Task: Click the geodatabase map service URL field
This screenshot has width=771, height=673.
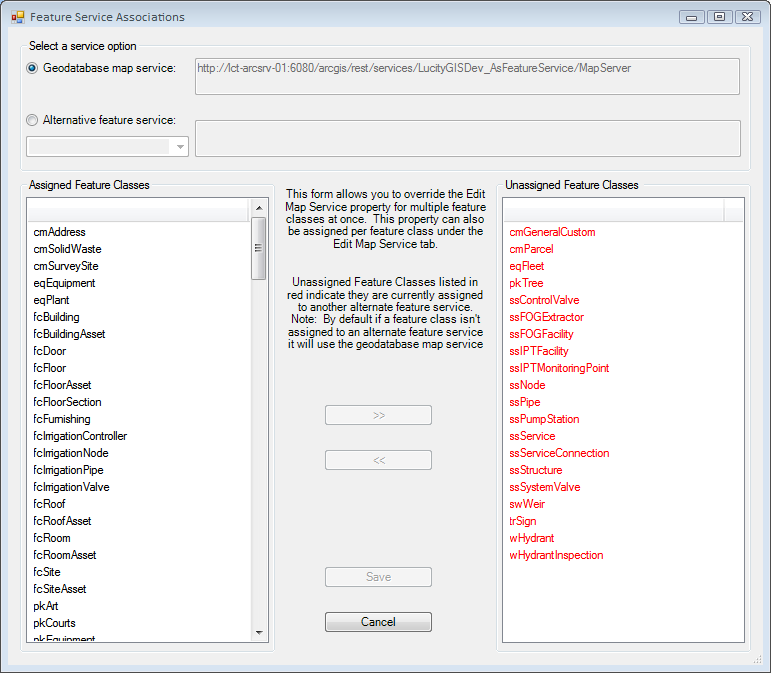Action: (467, 77)
